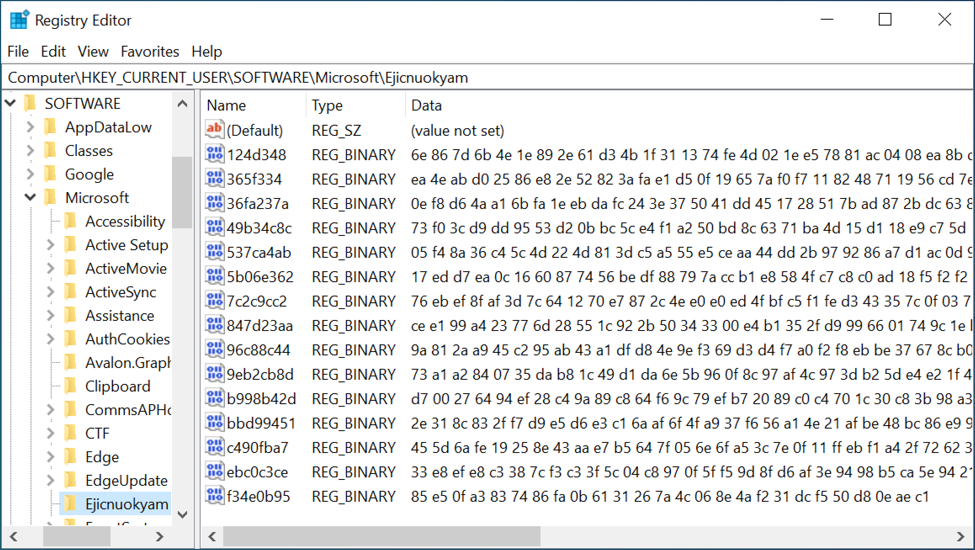Open the Edit menu
The width and height of the screenshot is (975, 550).
point(53,51)
